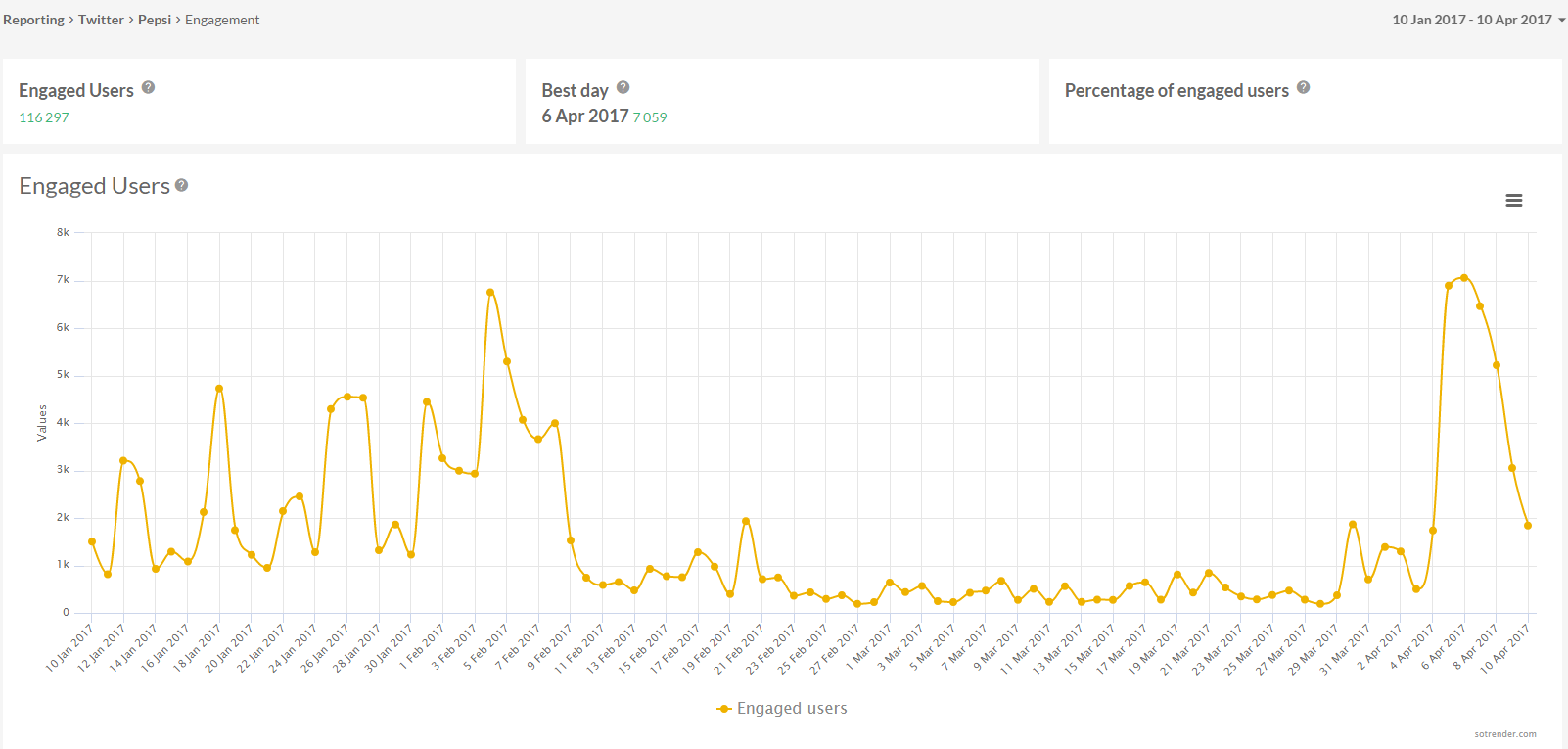Click the 18 Jan 2017 data point
The width and height of the screenshot is (1568, 749).
coord(219,389)
